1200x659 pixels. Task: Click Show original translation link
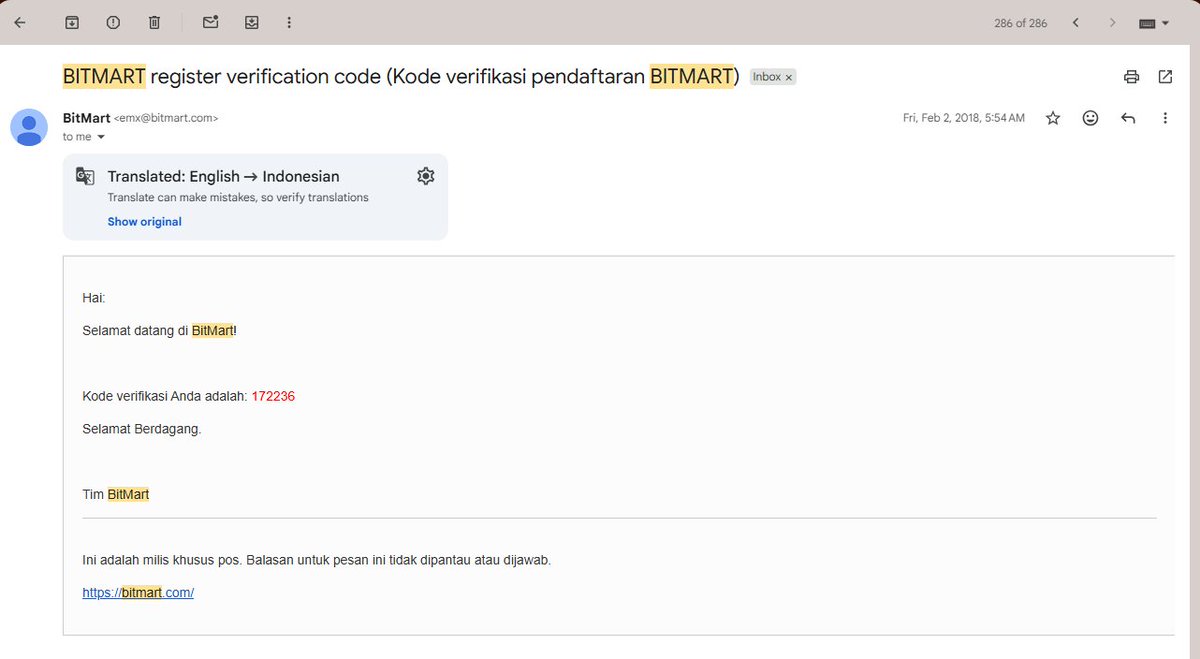point(144,222)
